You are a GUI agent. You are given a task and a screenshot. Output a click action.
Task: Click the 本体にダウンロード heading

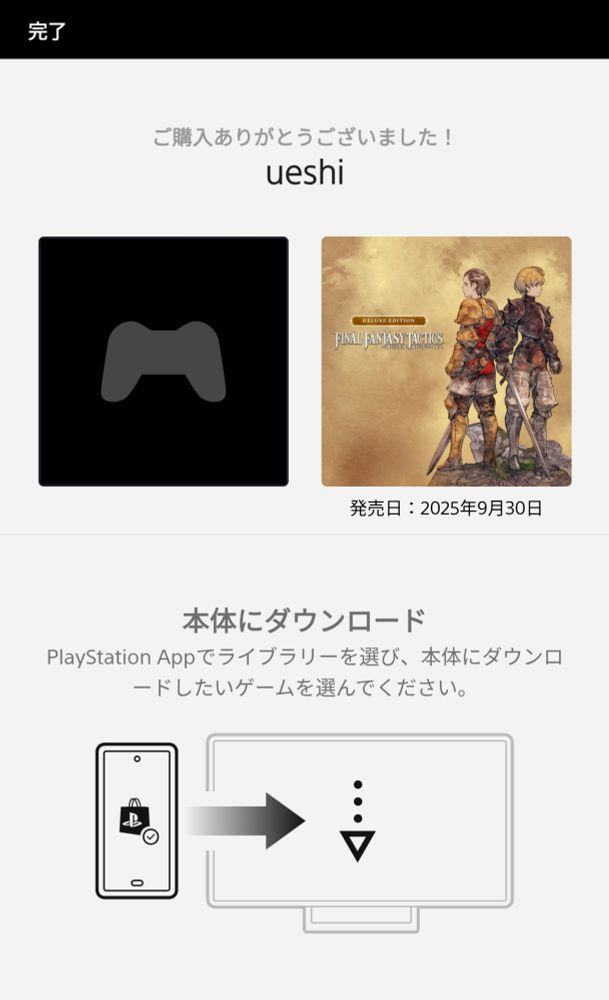tap(304, 620)
